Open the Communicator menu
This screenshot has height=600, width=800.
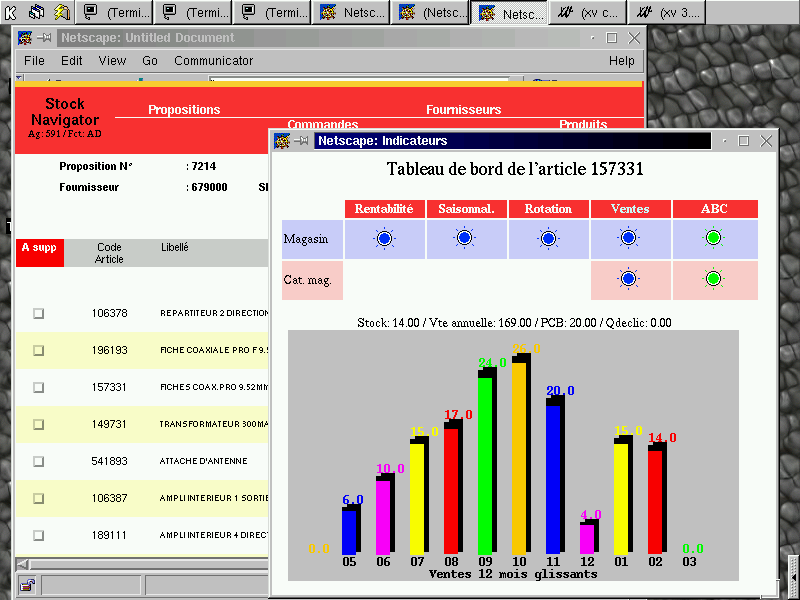pos(213,61)
